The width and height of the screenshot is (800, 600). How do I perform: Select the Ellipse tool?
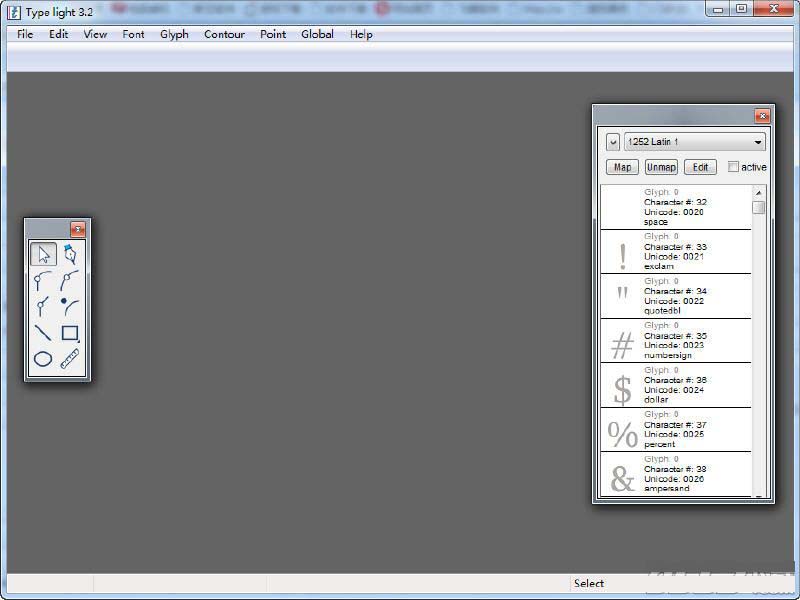point(43,359)
